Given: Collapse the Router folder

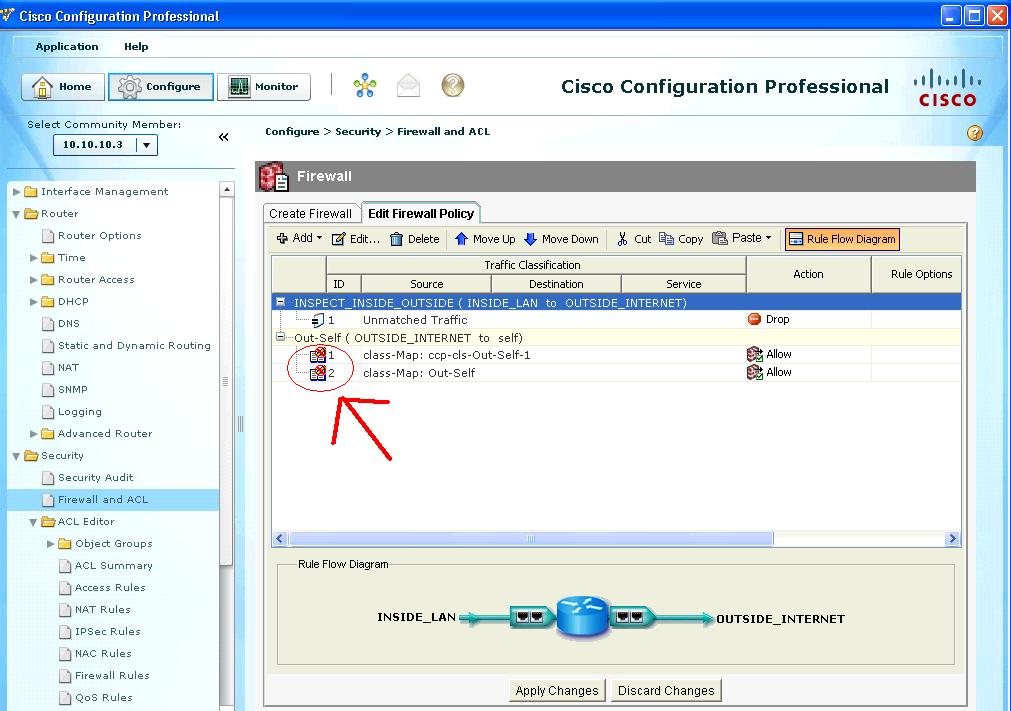Looking at the screenshot, I should tap(17, 214).
